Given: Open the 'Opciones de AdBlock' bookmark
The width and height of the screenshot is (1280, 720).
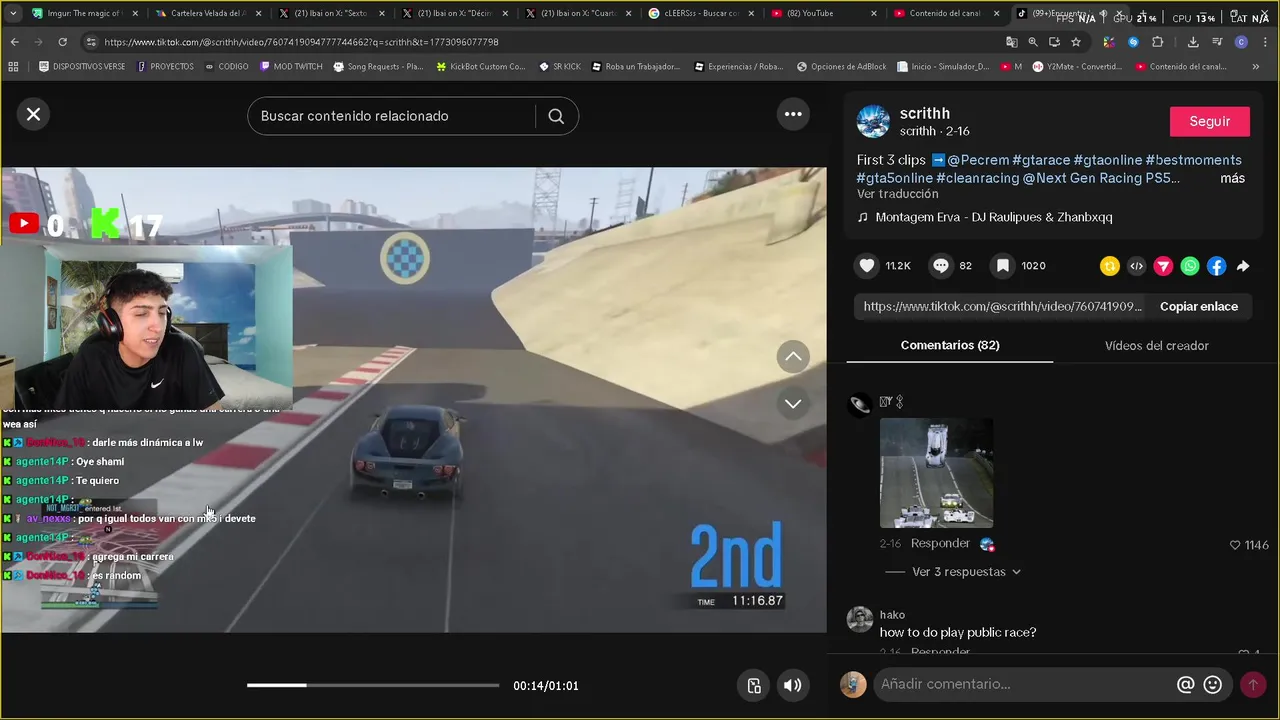Looking at the screenshot, I should tap(841, 67).
